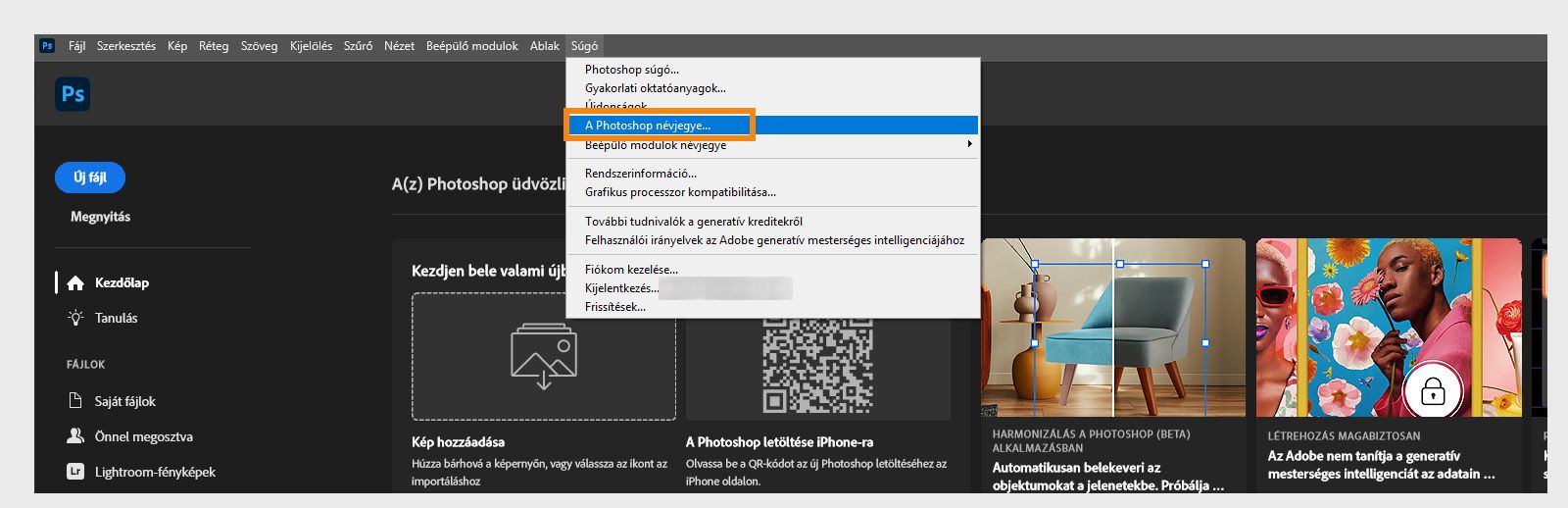
Task: Open Felhasználói irányelvek generatív MI entry
Action: point(773,240)
